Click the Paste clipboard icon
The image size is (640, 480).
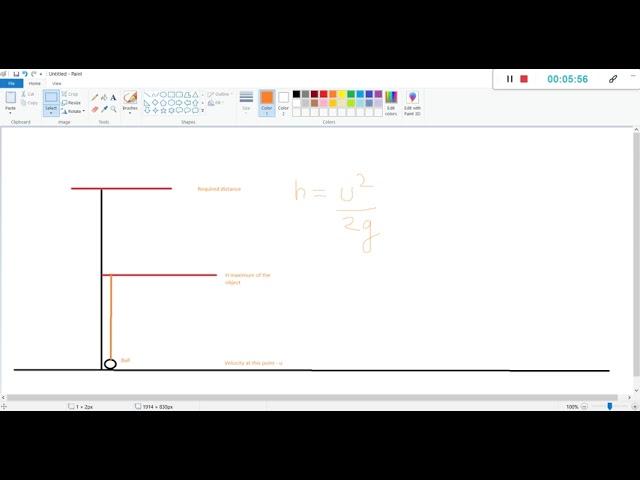pos(10,97)
